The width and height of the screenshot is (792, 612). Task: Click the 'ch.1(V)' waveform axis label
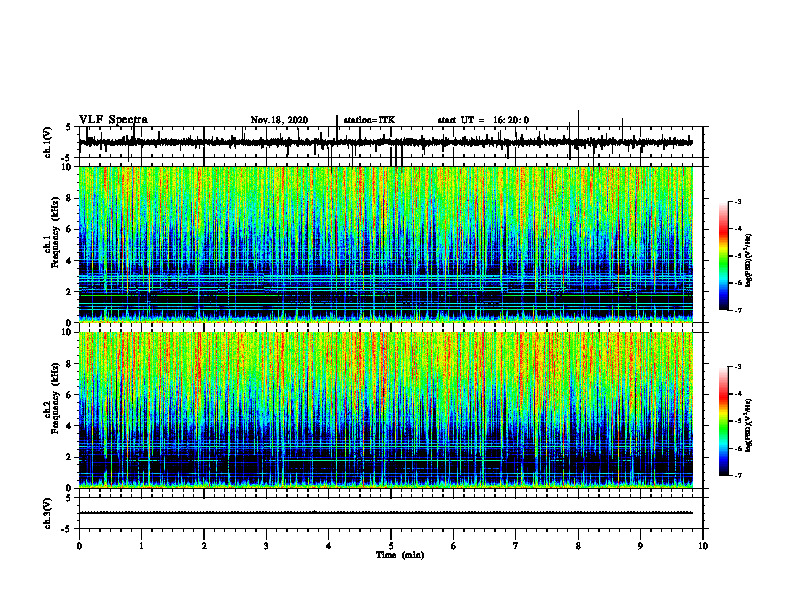[x=48, y=142]
